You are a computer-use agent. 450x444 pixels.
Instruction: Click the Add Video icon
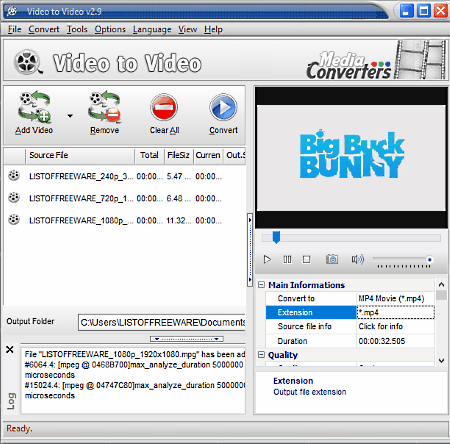(34, 106)
